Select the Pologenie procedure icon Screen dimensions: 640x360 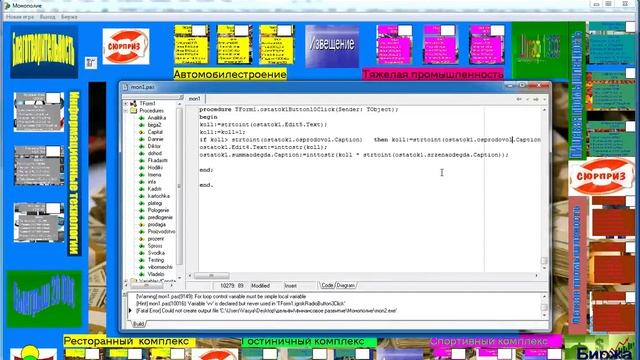pos(142,210)
